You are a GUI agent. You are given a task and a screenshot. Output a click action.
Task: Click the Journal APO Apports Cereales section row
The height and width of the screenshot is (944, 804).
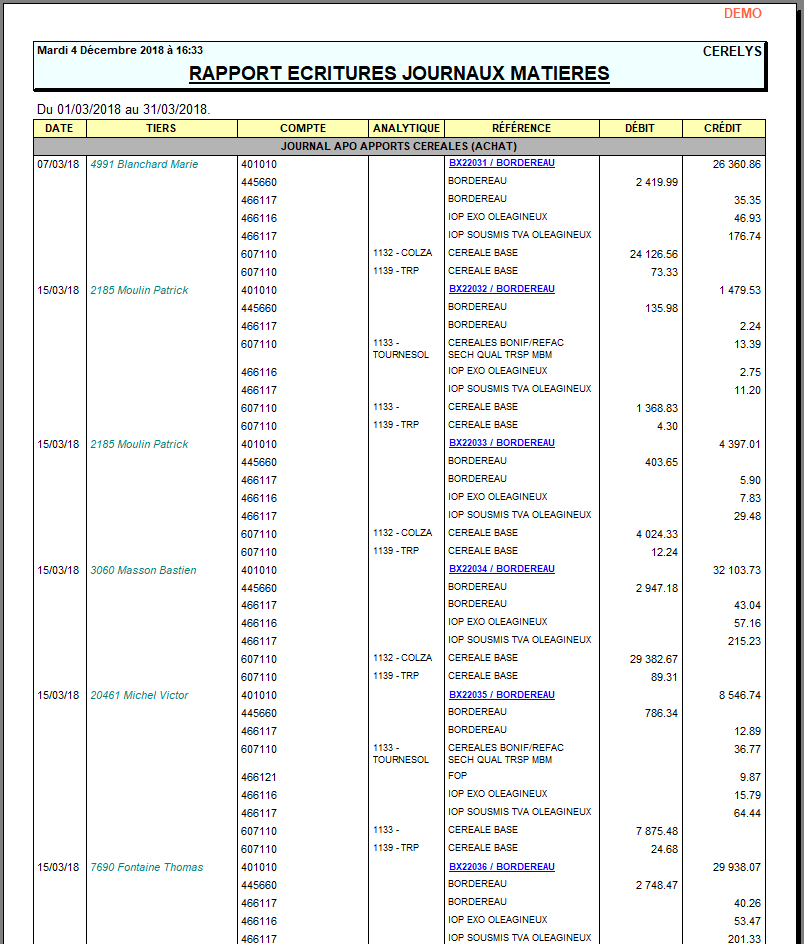coord(399,146)
